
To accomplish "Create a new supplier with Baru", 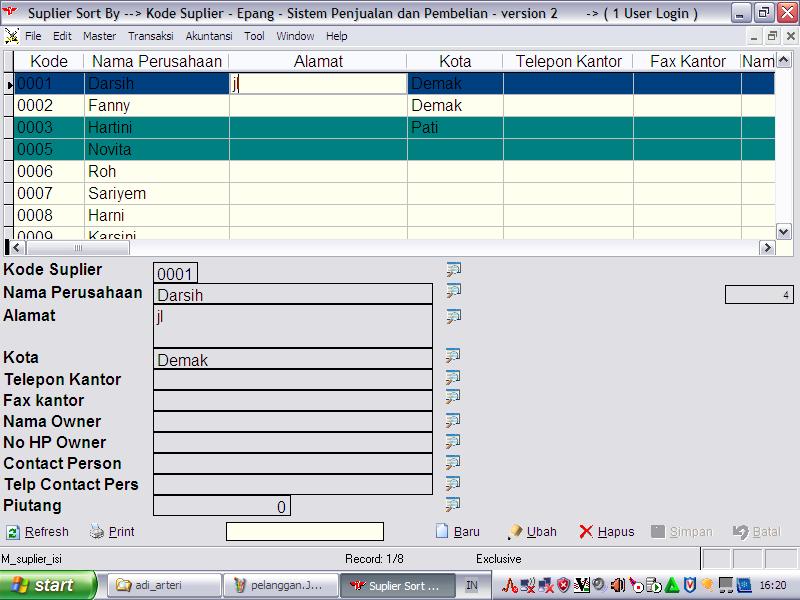I will 458,532.
